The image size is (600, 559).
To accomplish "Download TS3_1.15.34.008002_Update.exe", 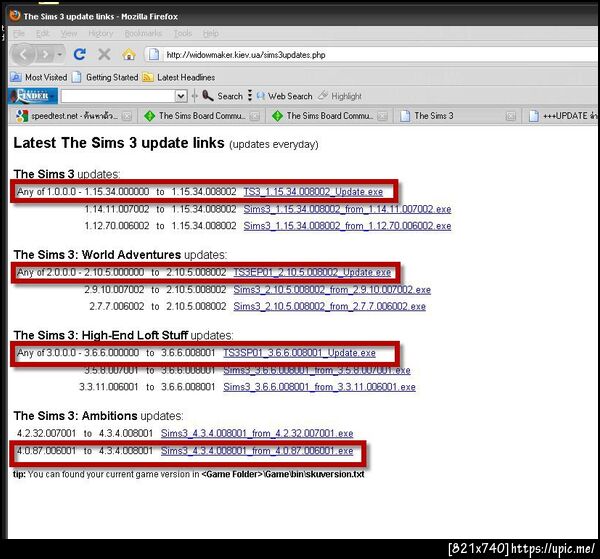I will [x=313, y=192].
